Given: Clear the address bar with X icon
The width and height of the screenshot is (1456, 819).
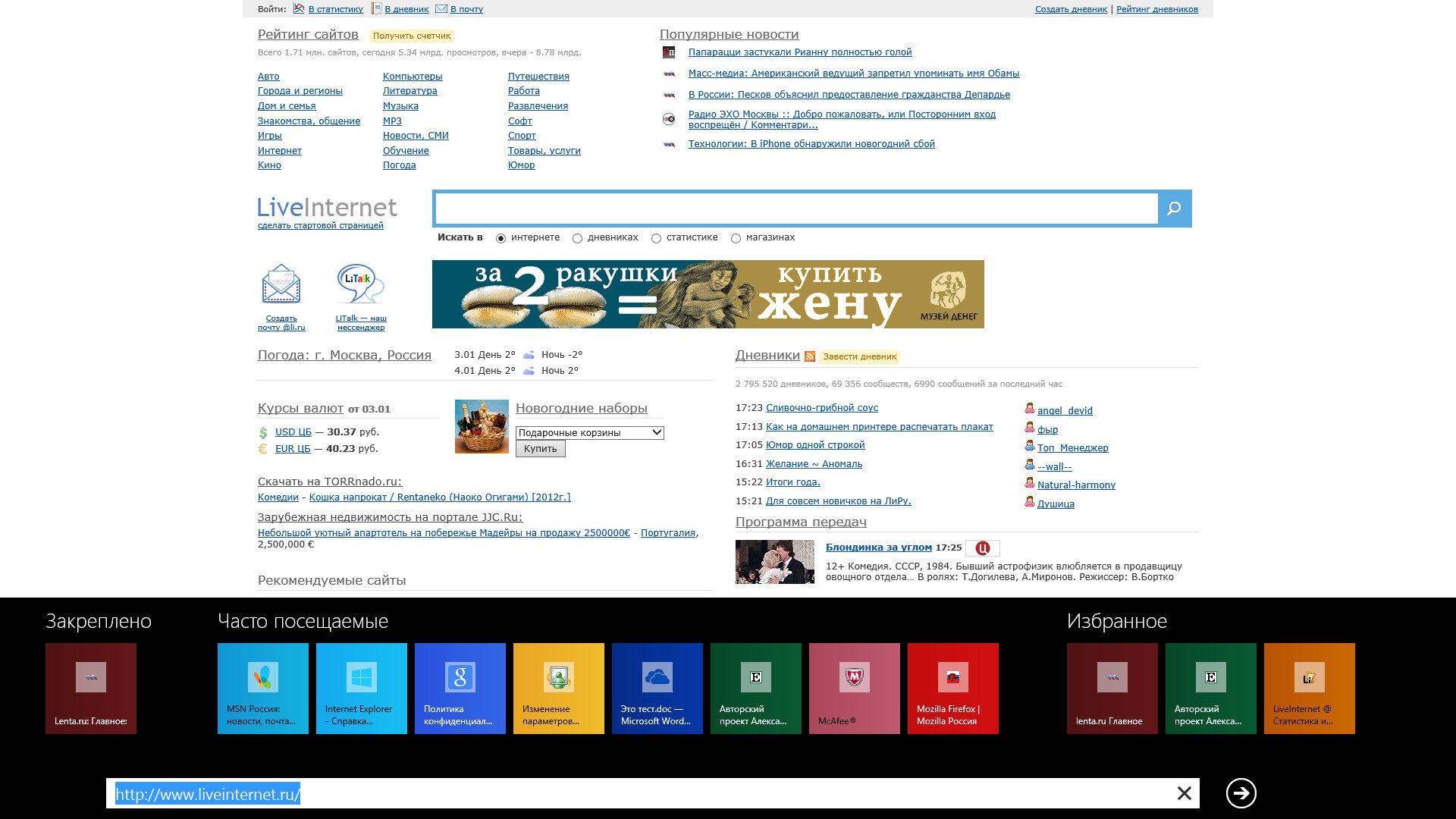Looking at the screenshot, I should coord(1184,793).
